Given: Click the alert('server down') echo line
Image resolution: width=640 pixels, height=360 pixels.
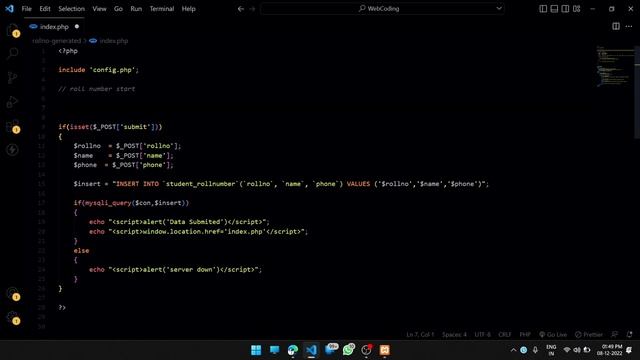Looking at the screenshot, I should click(x=176, y=269).
